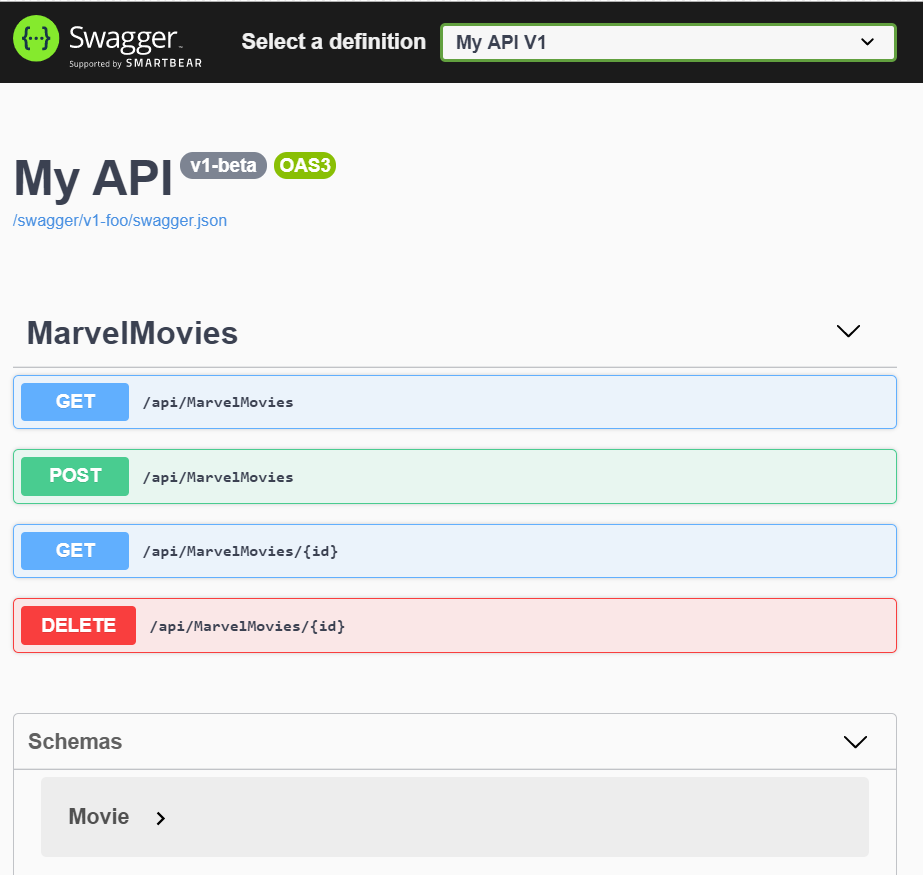923x875 pixels.
Task: Click the v1-beta version badge
Action: click(223, 165)
